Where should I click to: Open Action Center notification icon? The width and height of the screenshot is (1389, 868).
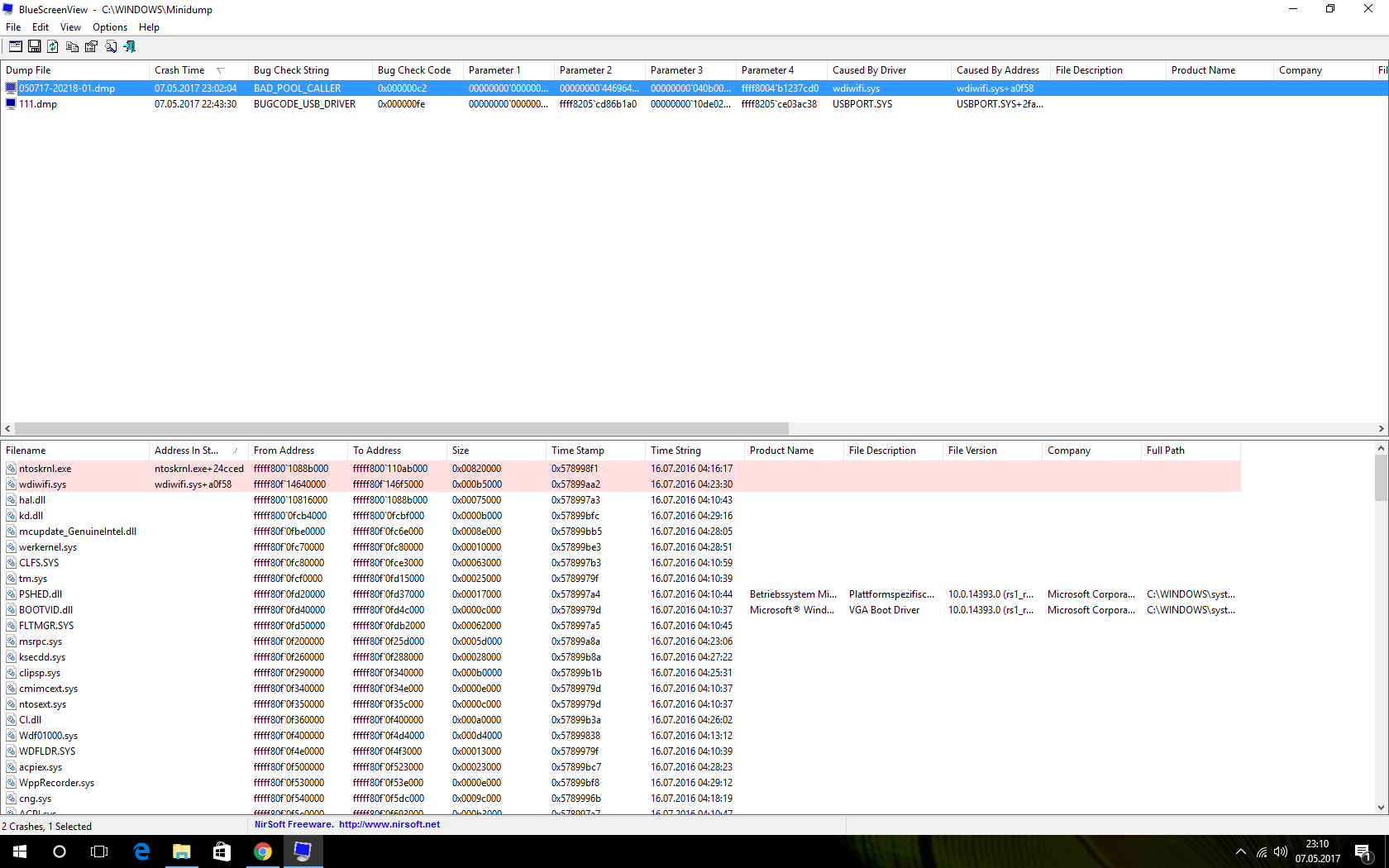click(x=1364, y=852)
